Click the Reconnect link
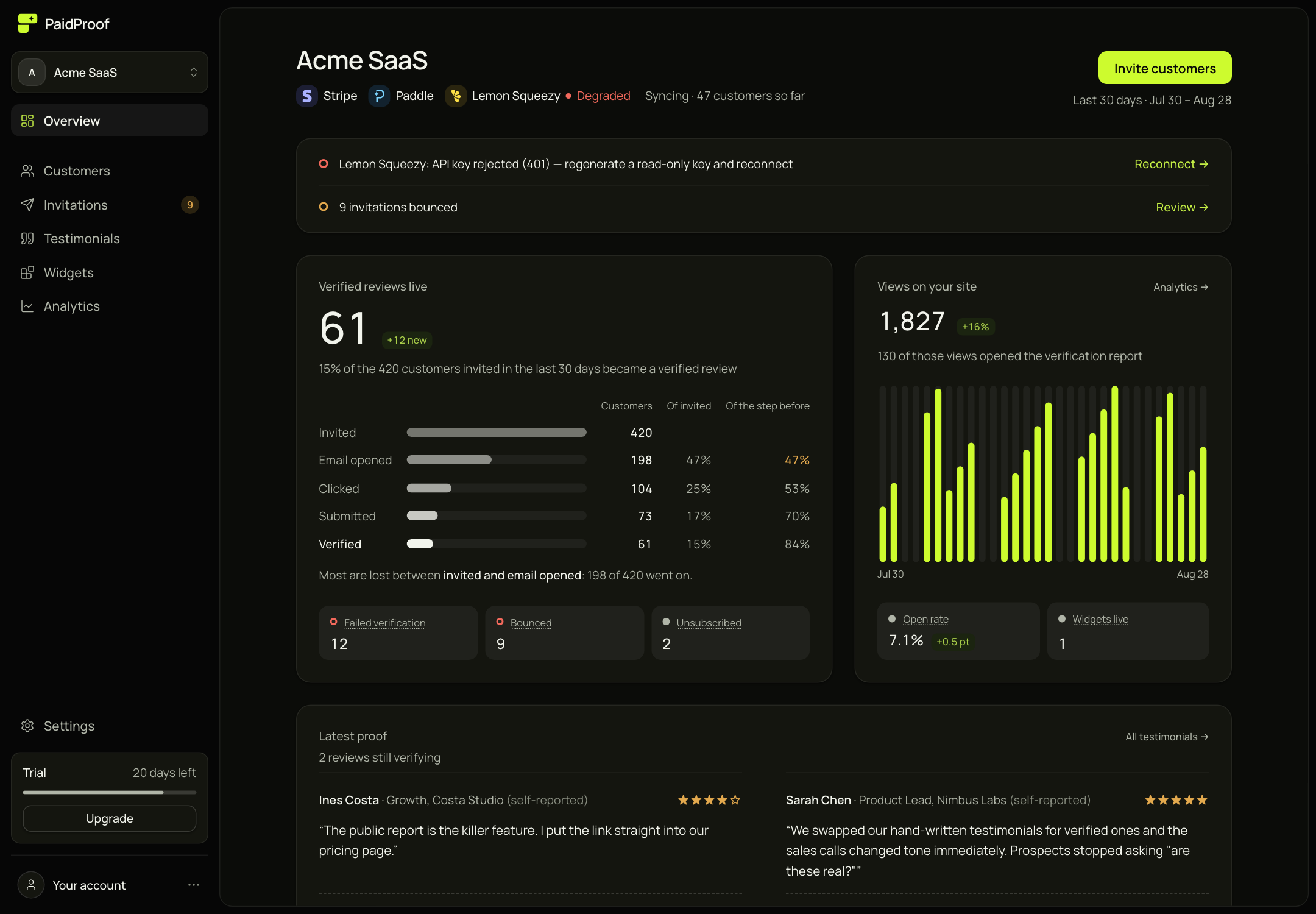1316x914 pixels. (x=1171, y=164)
